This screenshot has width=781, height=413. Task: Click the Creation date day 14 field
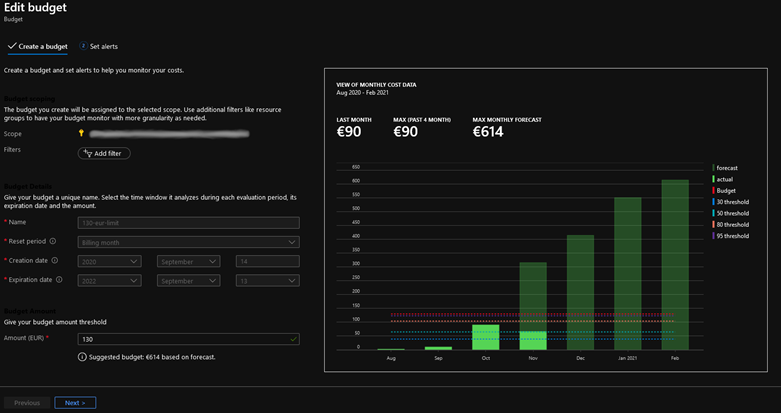point(267,262)
